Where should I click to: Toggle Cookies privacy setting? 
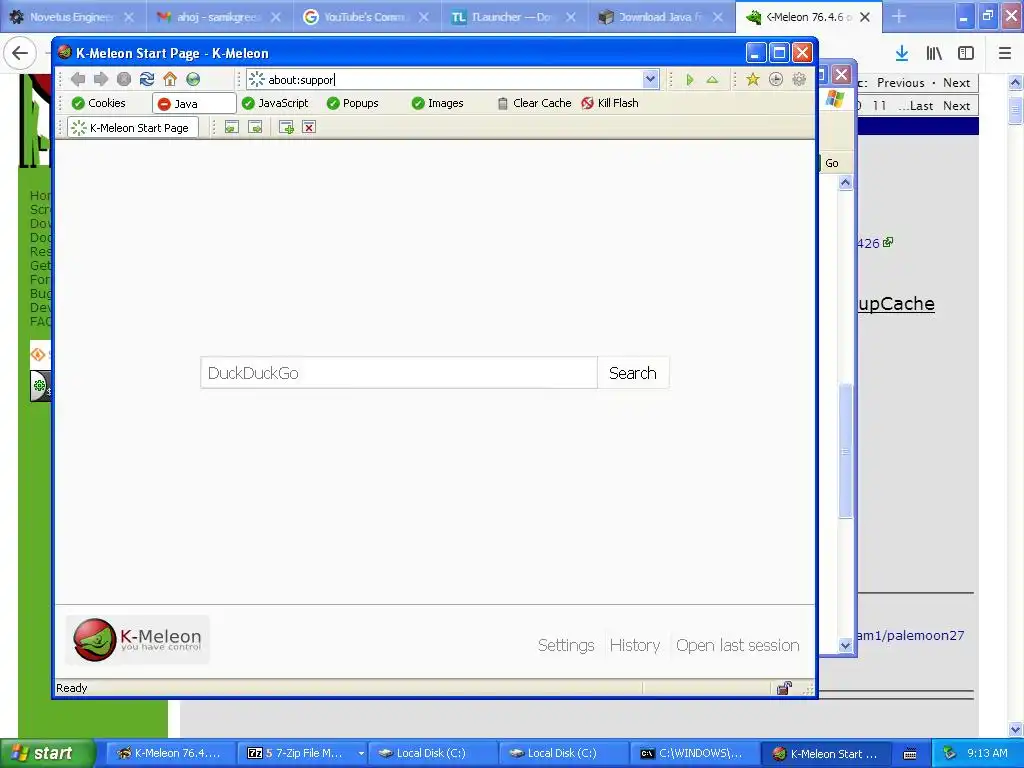[x=99, y=103]
